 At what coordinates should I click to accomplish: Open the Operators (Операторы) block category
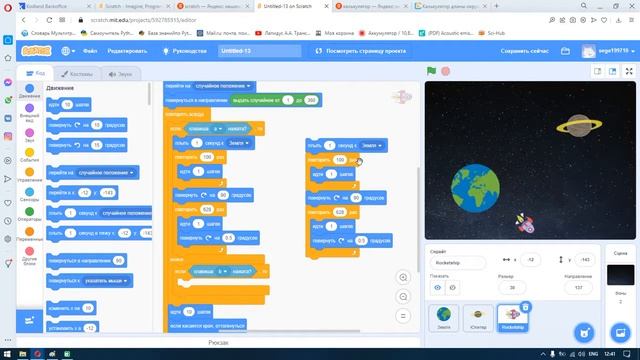29,214
